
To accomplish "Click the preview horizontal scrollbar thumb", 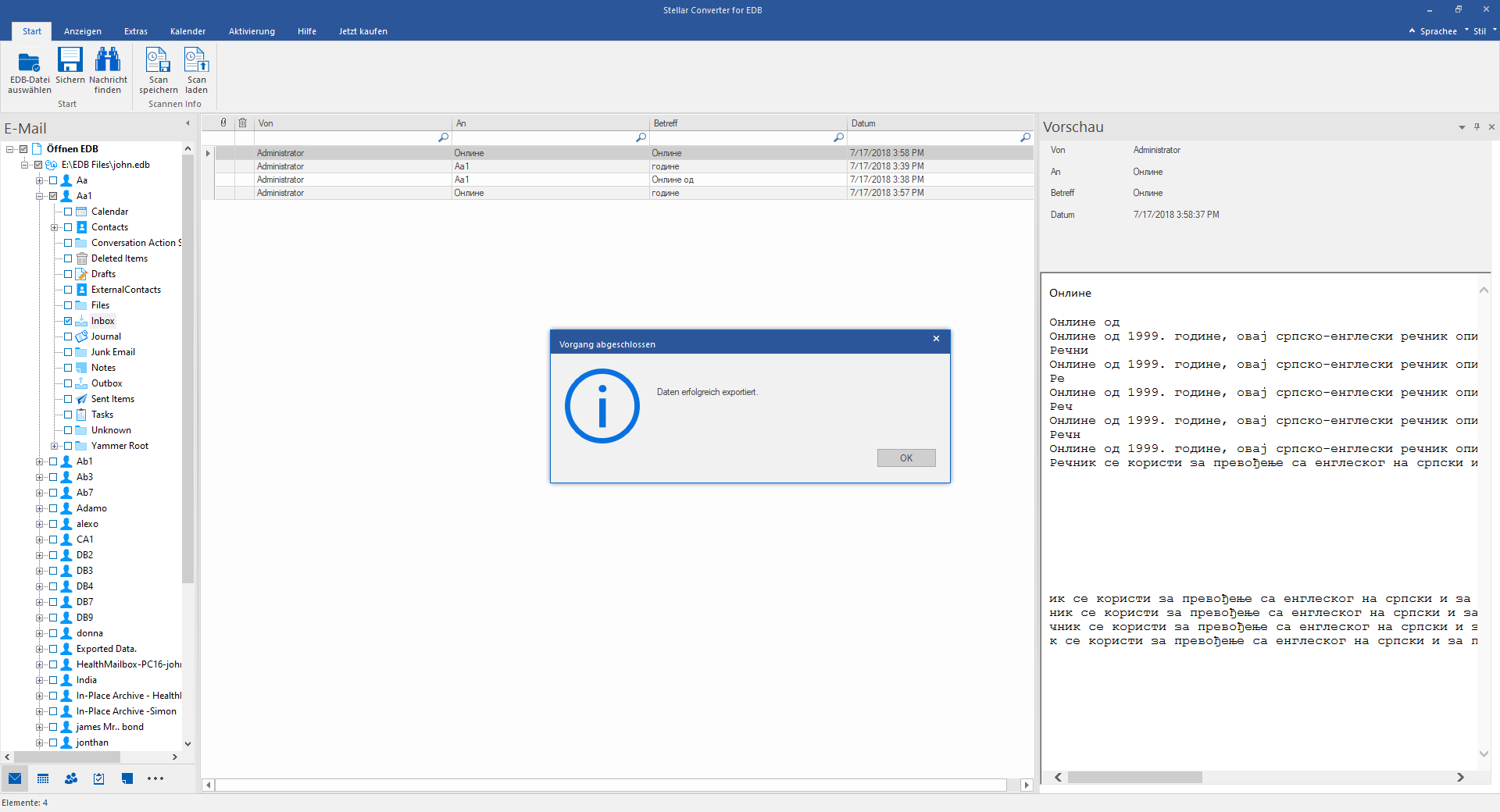I will [1134, 777].
